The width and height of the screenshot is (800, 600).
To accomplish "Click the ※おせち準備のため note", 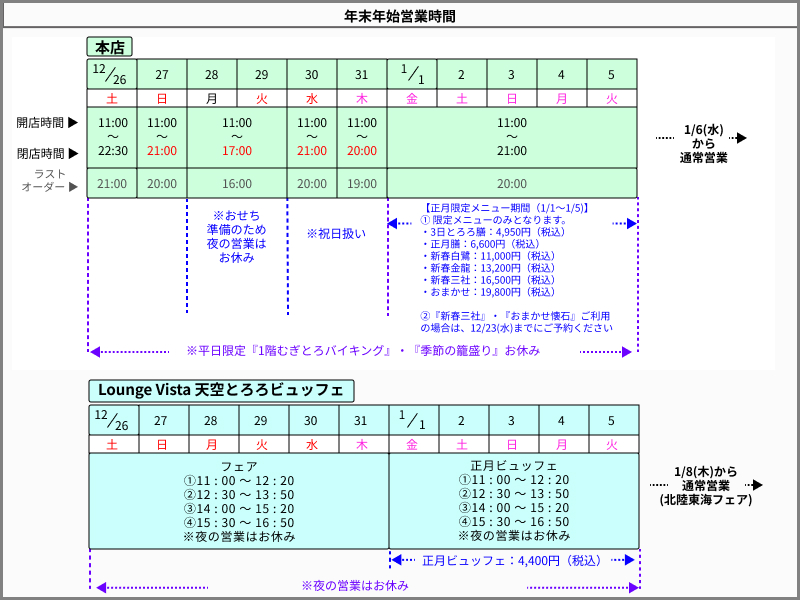I will pyautogui.click(x=237, y=236).
